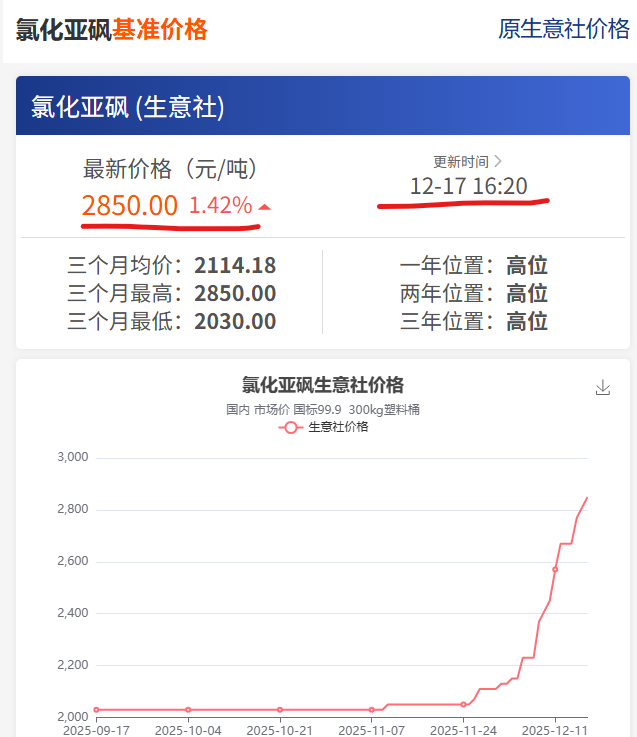Select the chart data point above 2025-10-04
637x737 pixels.
(188, 709)
